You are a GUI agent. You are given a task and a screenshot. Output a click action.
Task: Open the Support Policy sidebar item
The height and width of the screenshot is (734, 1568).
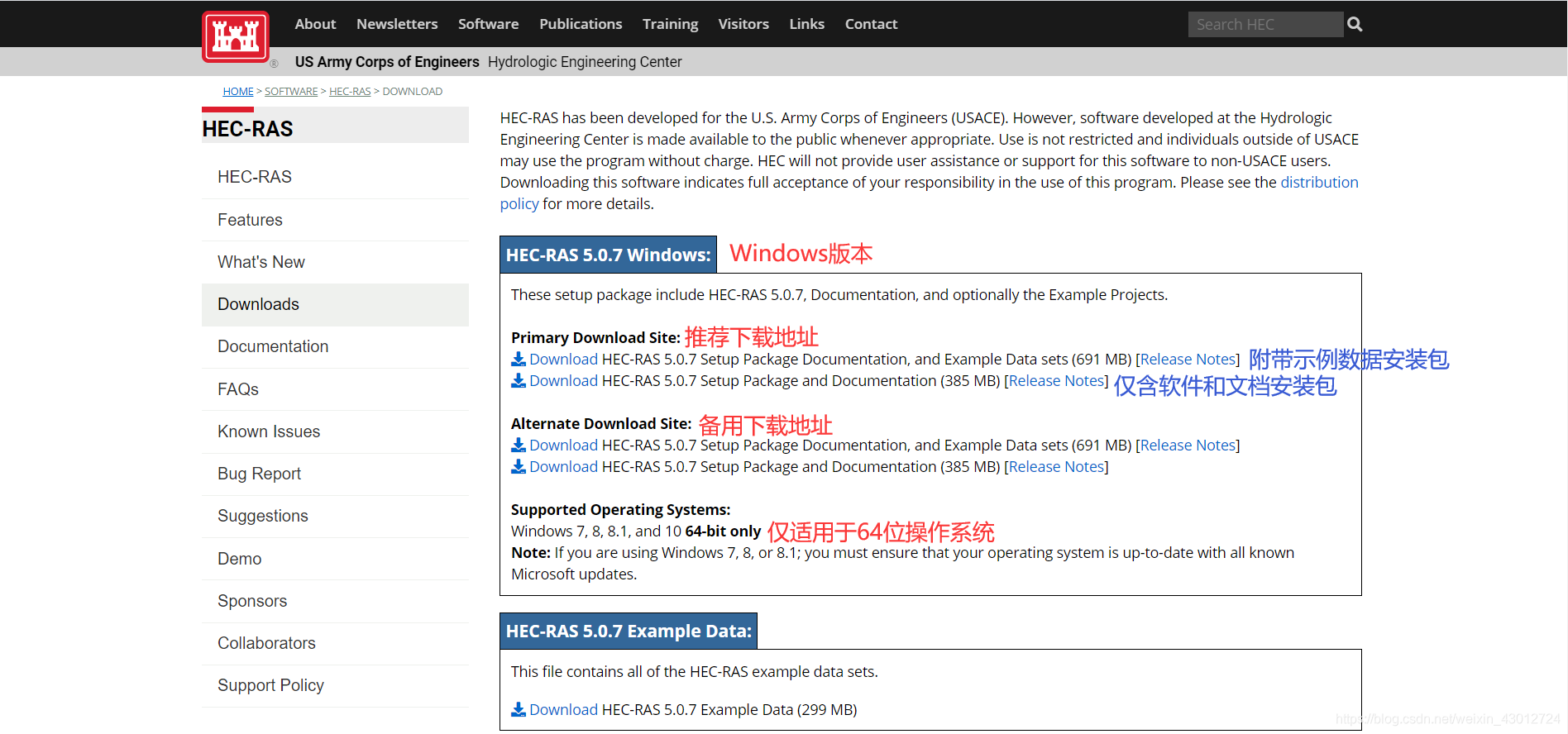335,685
